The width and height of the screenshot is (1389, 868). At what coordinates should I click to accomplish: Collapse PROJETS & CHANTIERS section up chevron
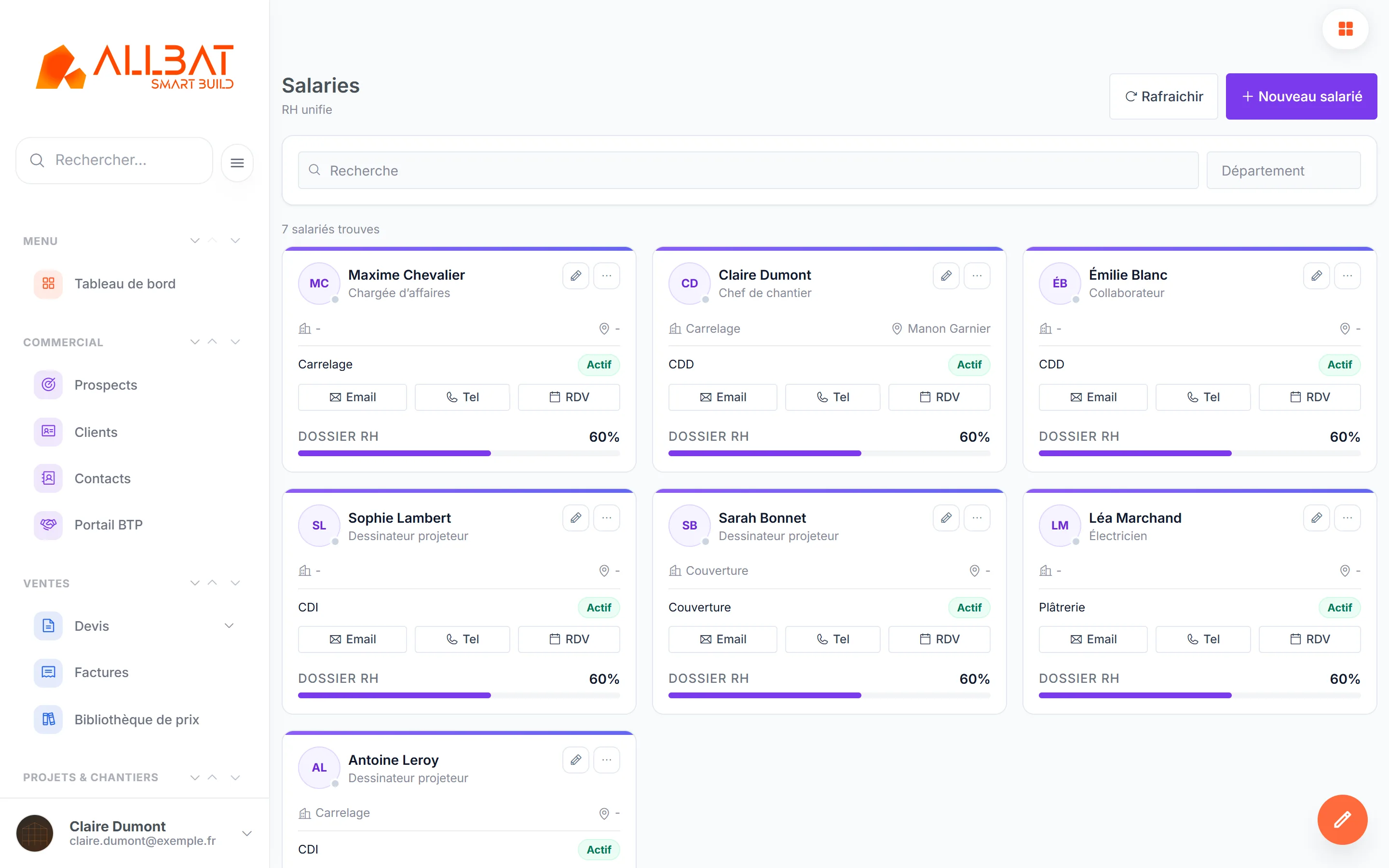click(x=212, y=777)
